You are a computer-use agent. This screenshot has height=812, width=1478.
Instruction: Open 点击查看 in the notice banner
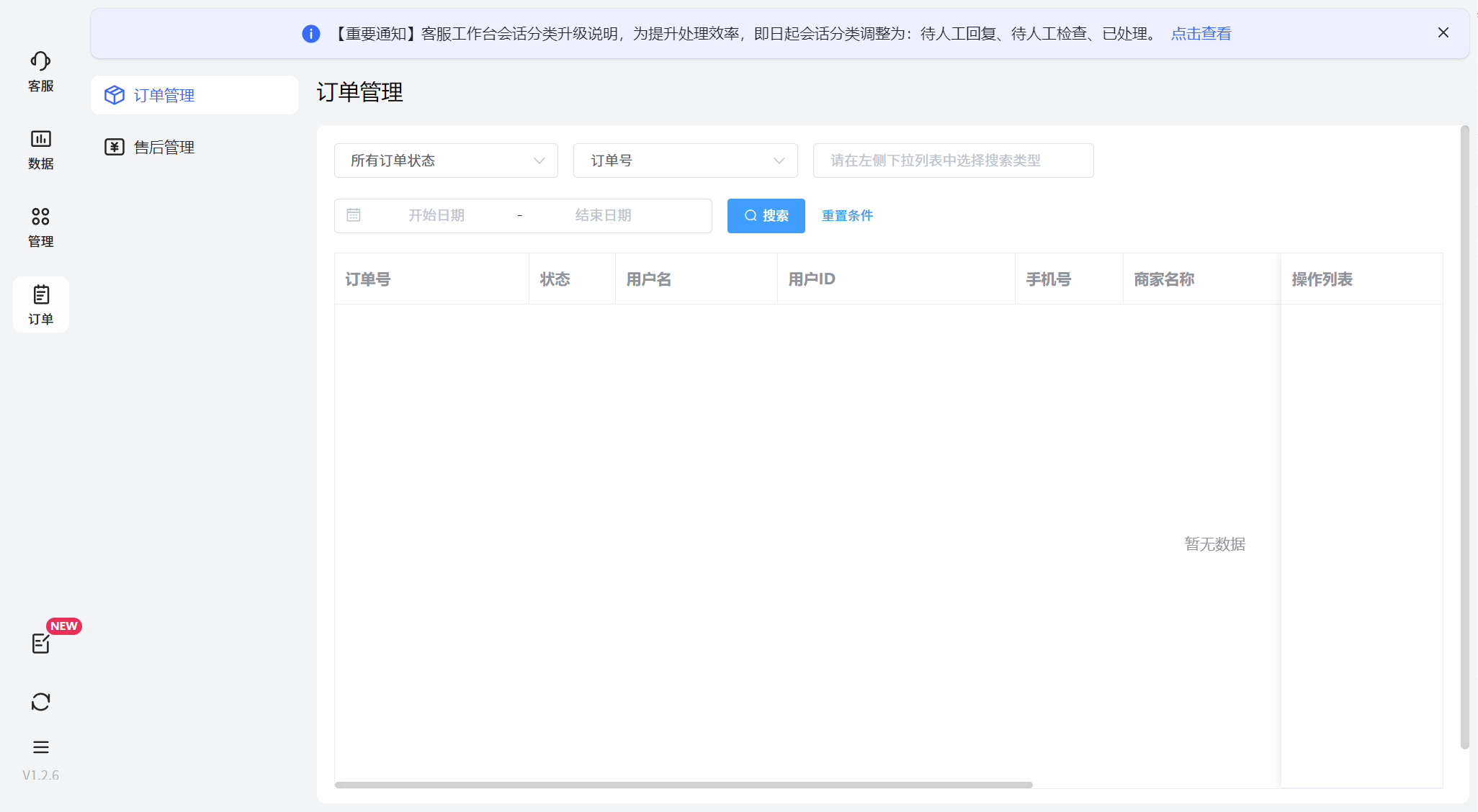point(1200,33)
